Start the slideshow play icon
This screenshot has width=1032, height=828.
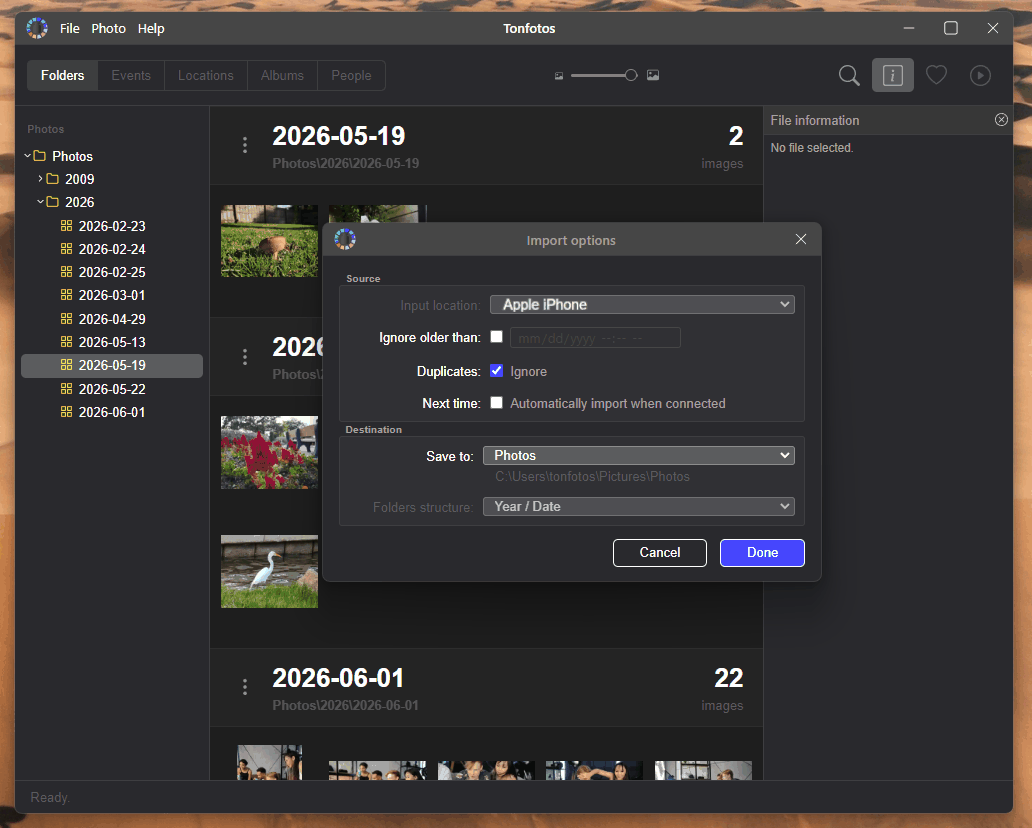(x=980, y=75)
